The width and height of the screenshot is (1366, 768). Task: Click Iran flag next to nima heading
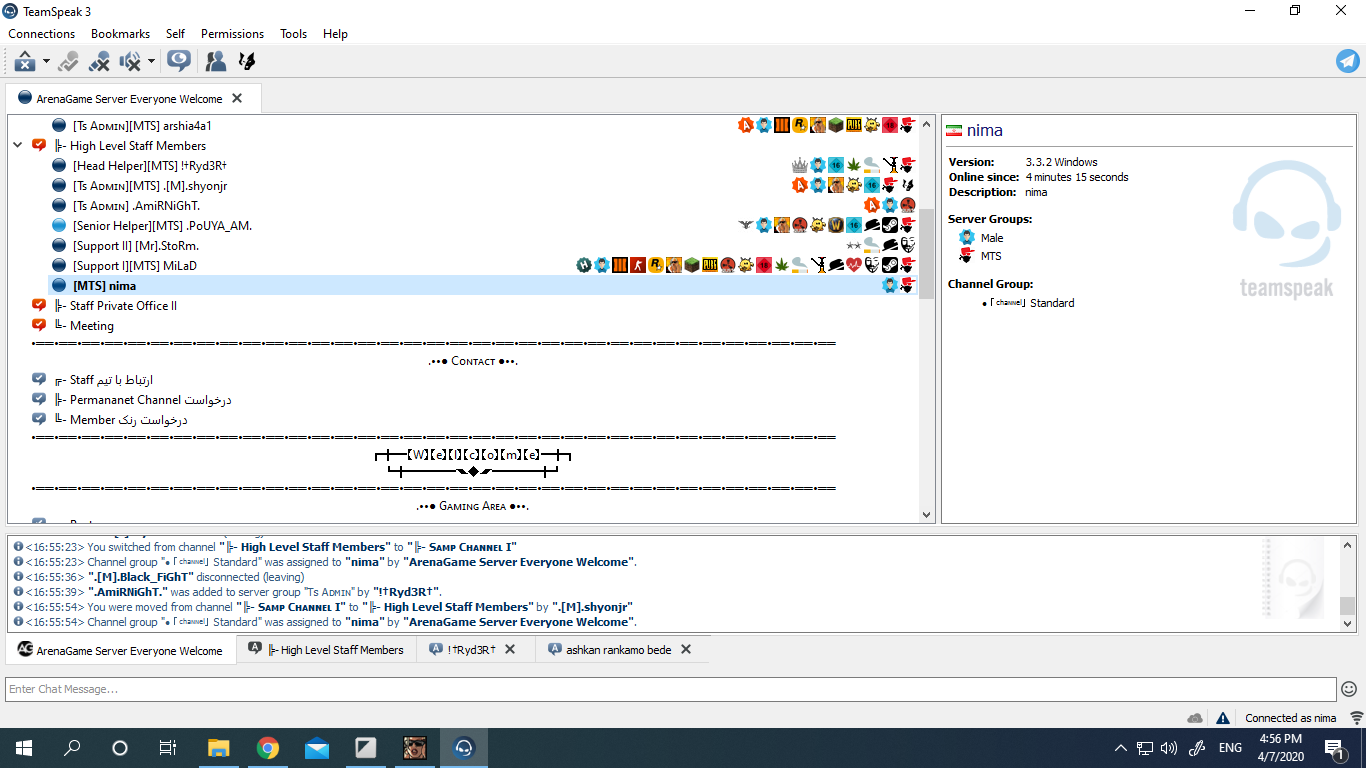[954, 131]
